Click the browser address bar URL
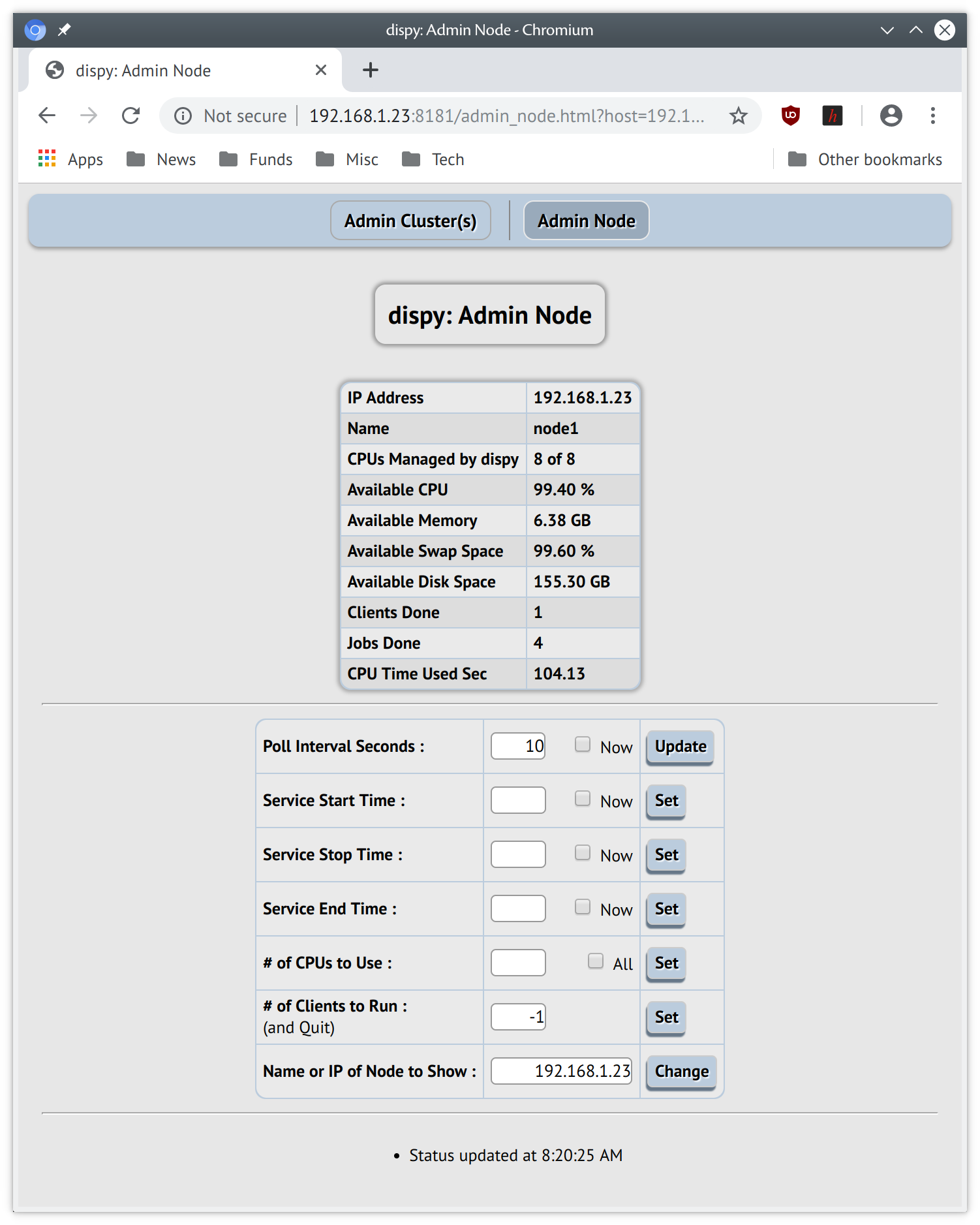The image size is (980, 1225). (506, 116)
